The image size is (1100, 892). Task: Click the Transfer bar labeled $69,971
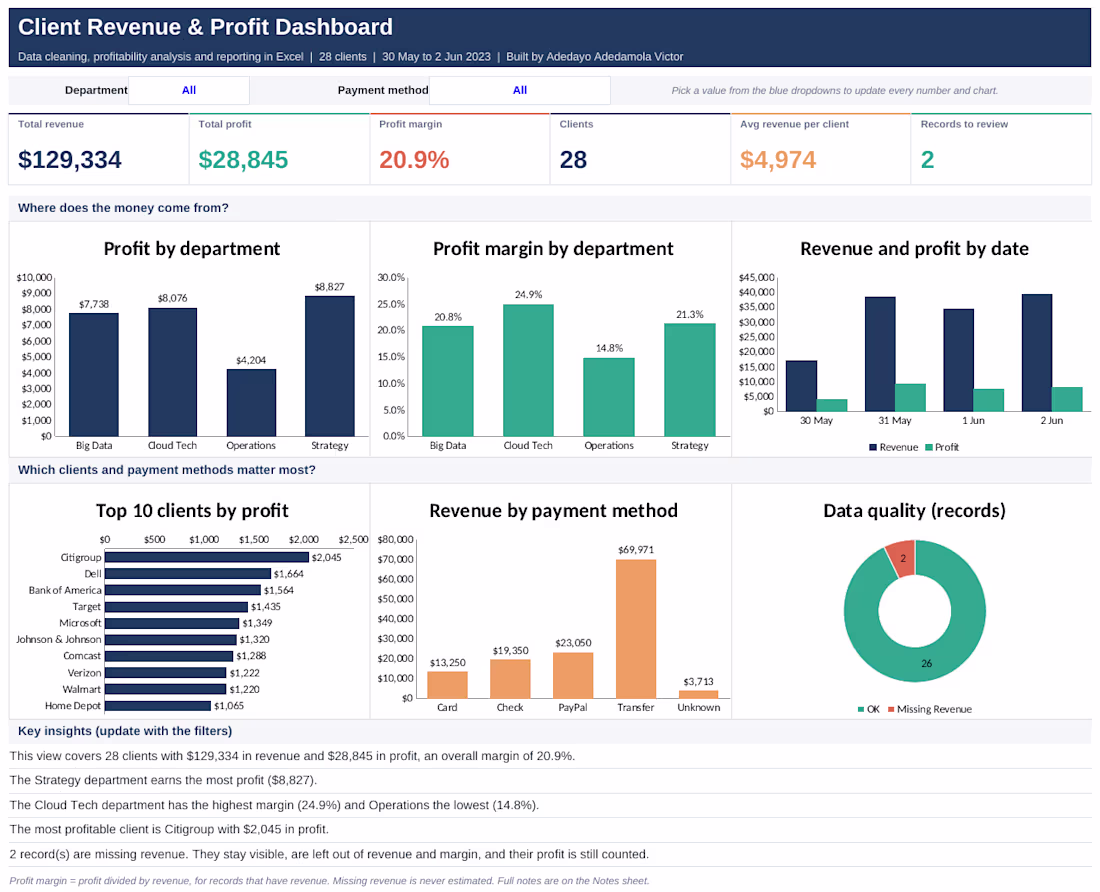636,629
